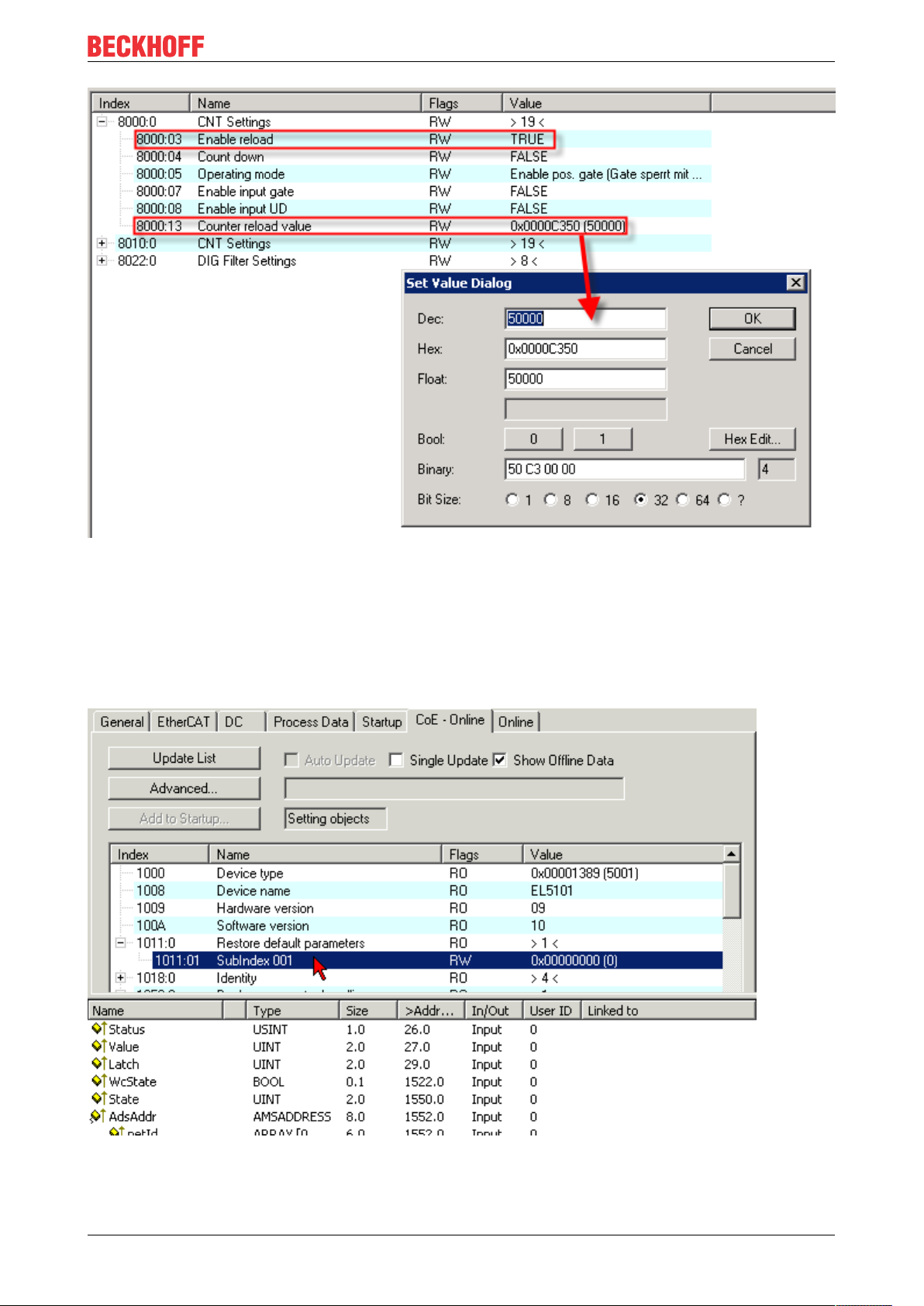Click the AMSADDRESS type cell
This screenshot has width=924, height=1306.
[291, 1116]
